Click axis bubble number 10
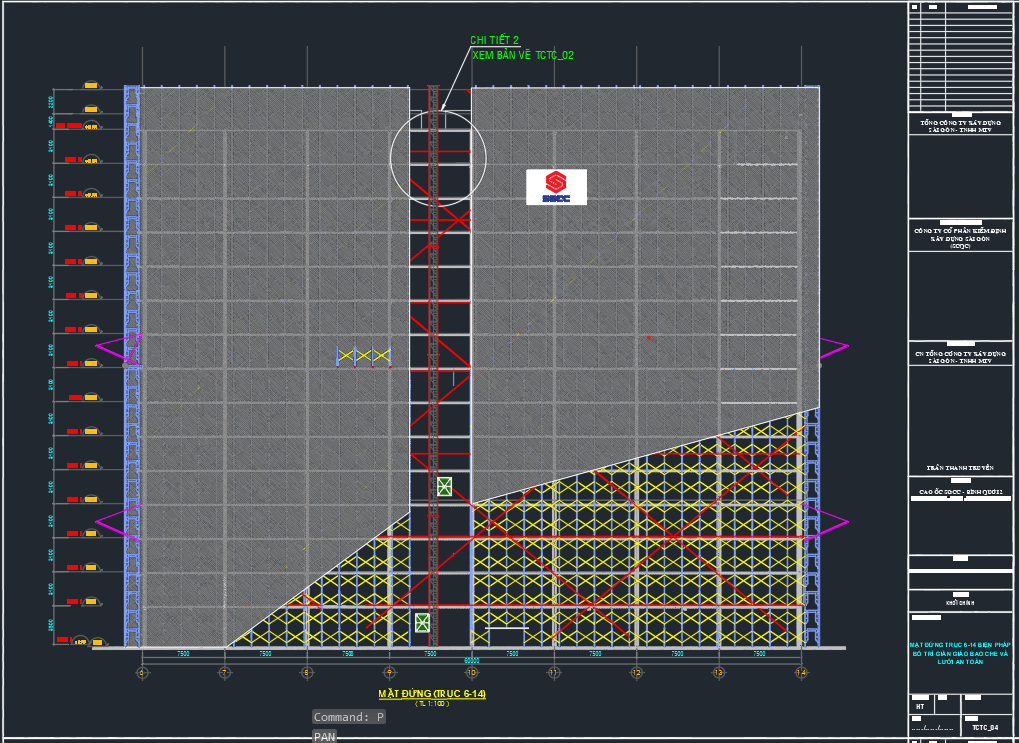 click(x=471, y=673)
